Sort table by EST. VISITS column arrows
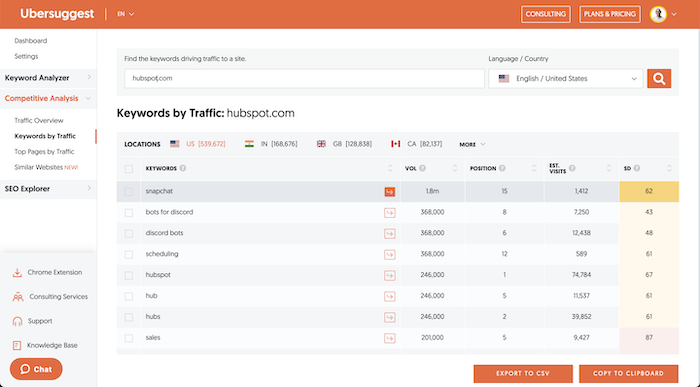700x387 pixels. click(x=609, y=168)
